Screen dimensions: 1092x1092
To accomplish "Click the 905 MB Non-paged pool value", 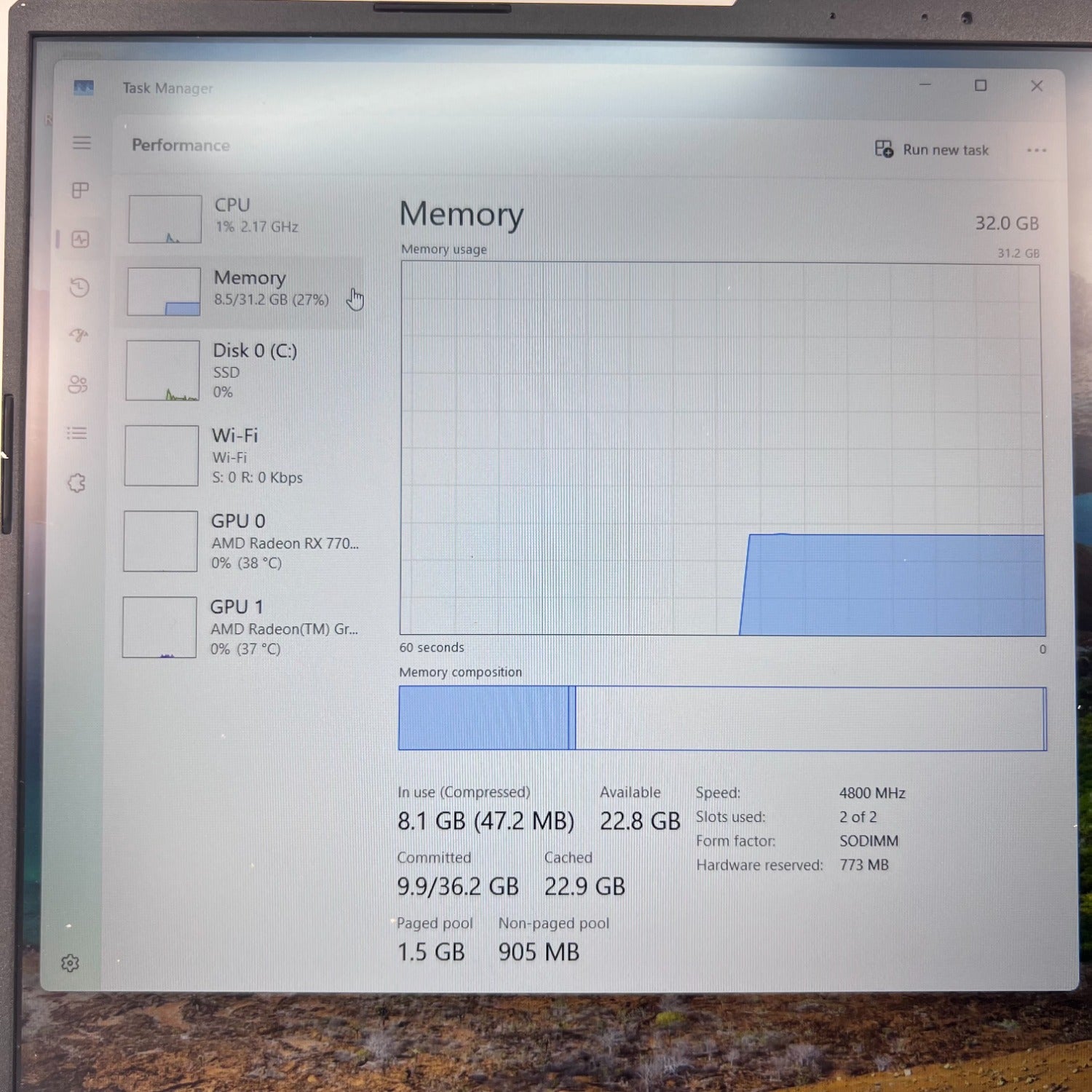I will pos(539,952).
